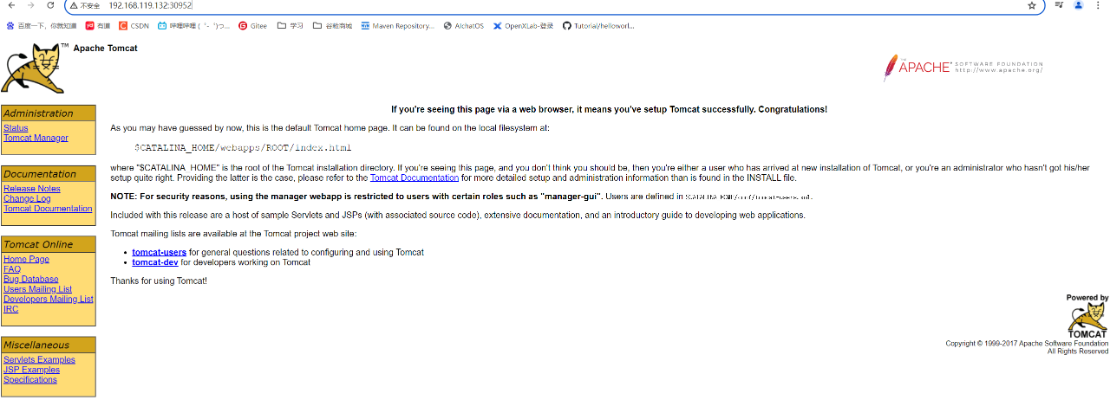Open the Home Page link under Tomcat Online
This screenshot has width=1119, height=409.
click(x=26, y=259)
